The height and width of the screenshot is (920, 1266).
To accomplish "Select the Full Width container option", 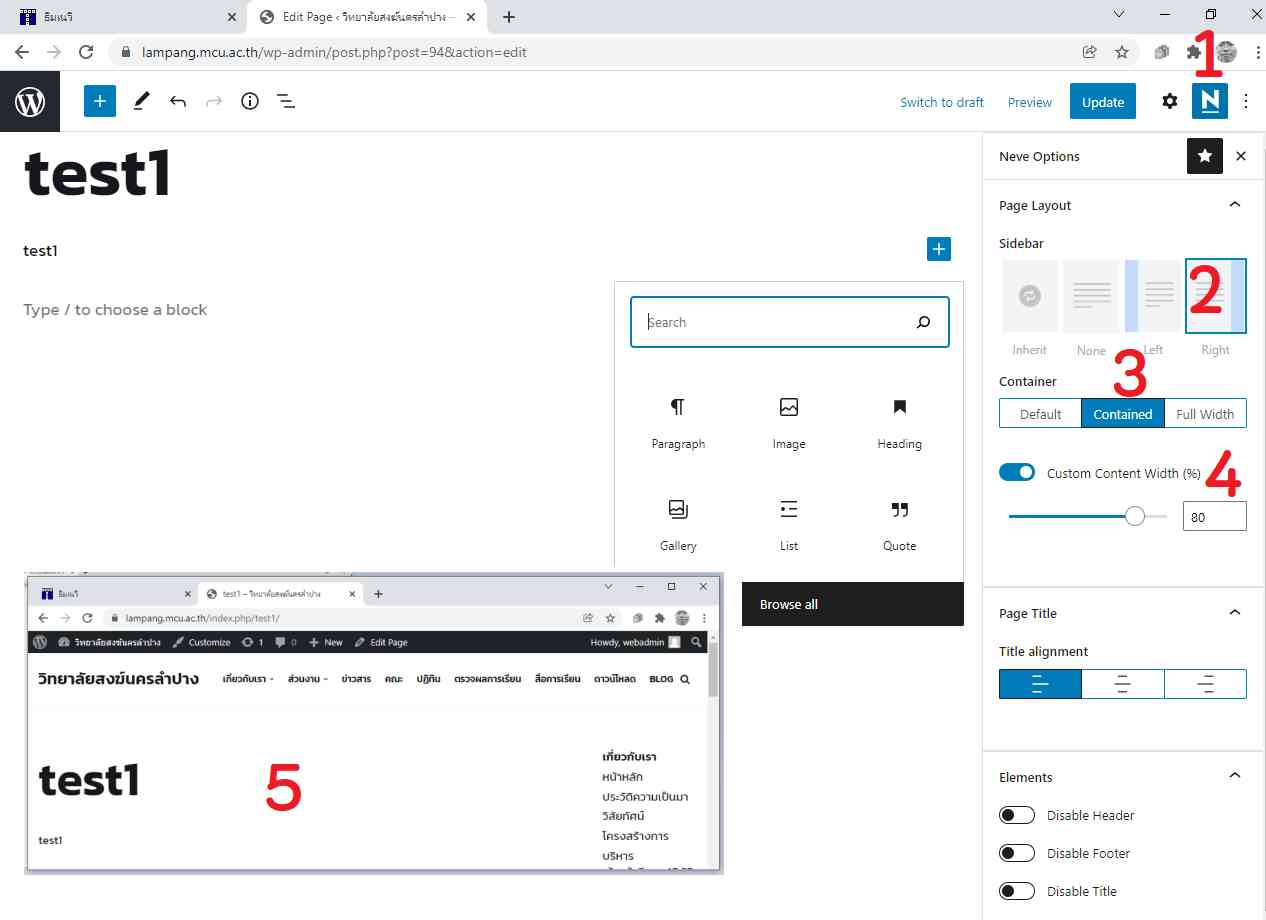I will pyautogui.click(x=1205, y=414).
